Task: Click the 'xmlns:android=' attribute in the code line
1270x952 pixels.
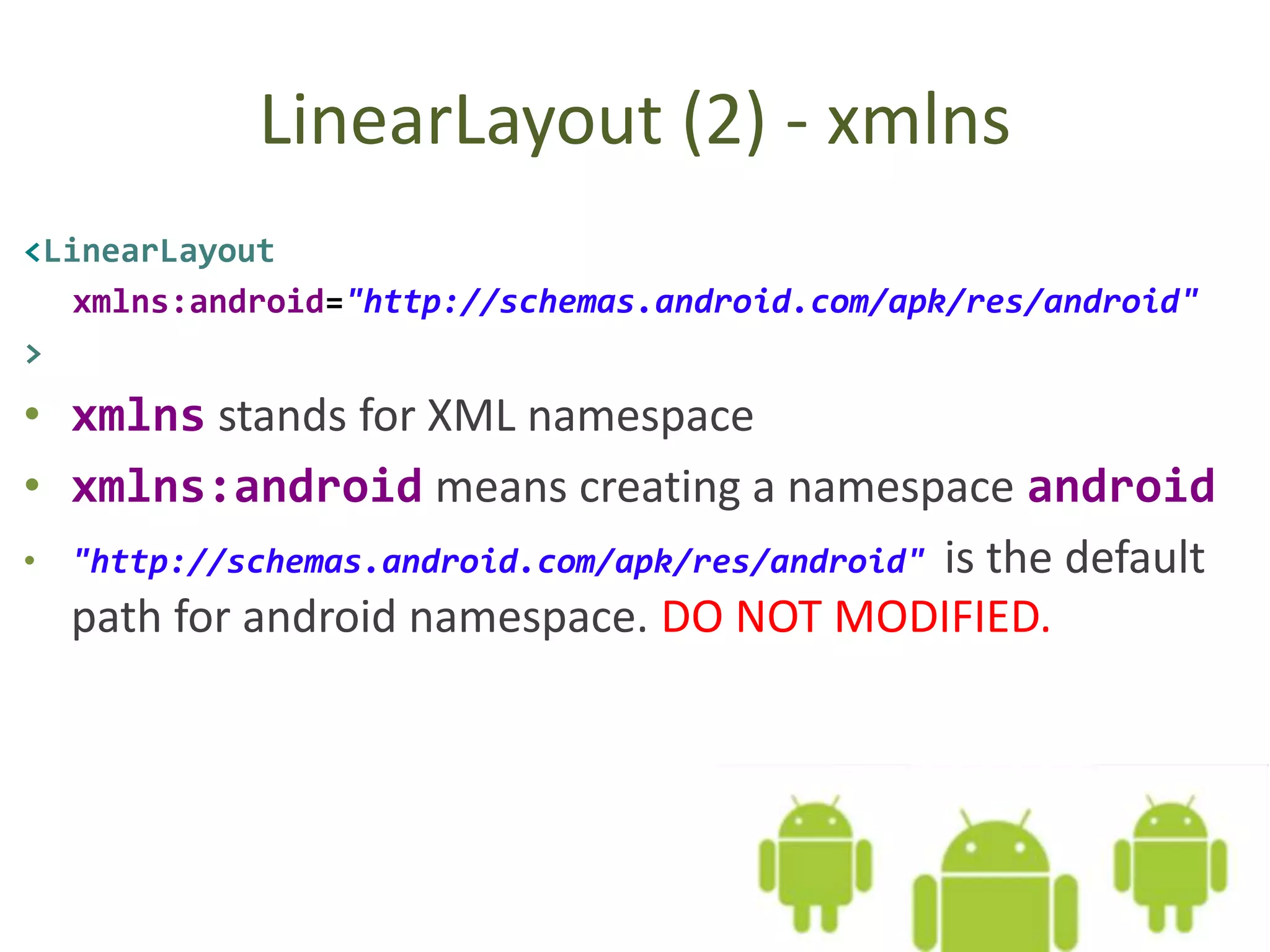Action: click(208, 302)
